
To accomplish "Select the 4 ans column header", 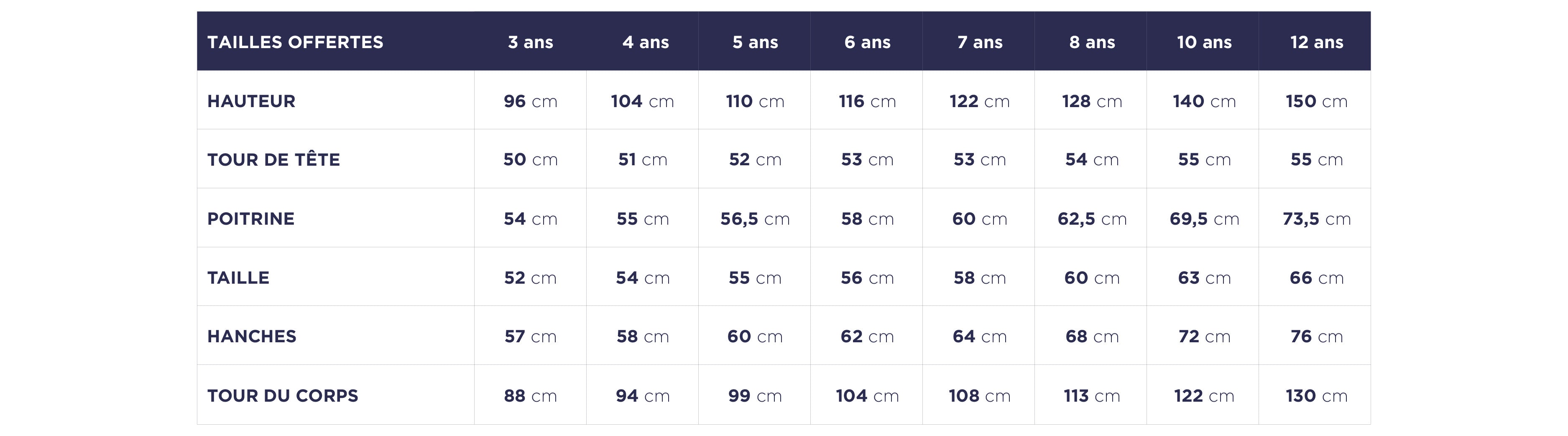I will coord(645,42).
